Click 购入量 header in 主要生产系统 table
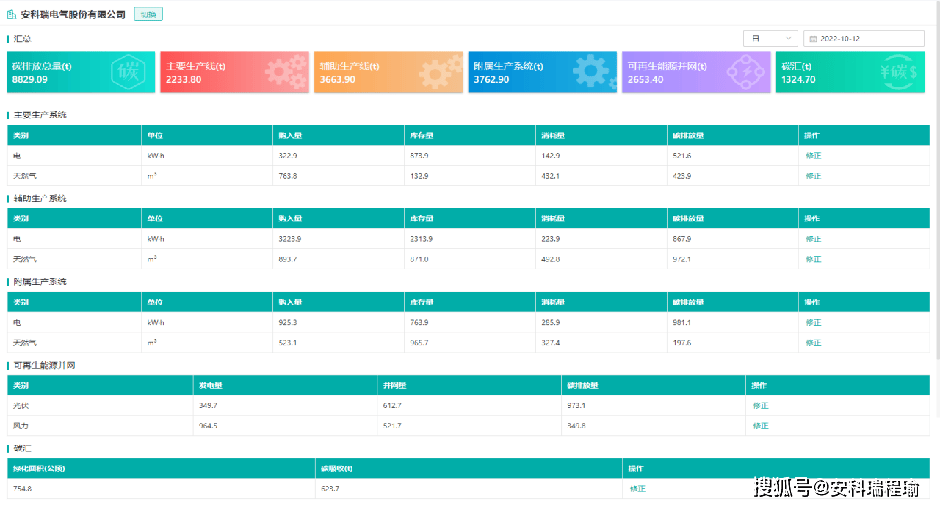The width and height of the screenshot is (940, 508). [290, 136]
